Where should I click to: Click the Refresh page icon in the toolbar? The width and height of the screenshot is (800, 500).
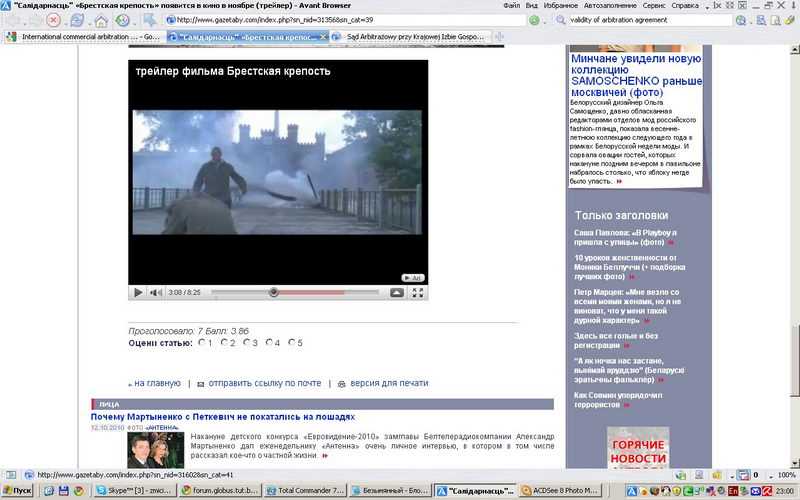[x=77, y=20]
